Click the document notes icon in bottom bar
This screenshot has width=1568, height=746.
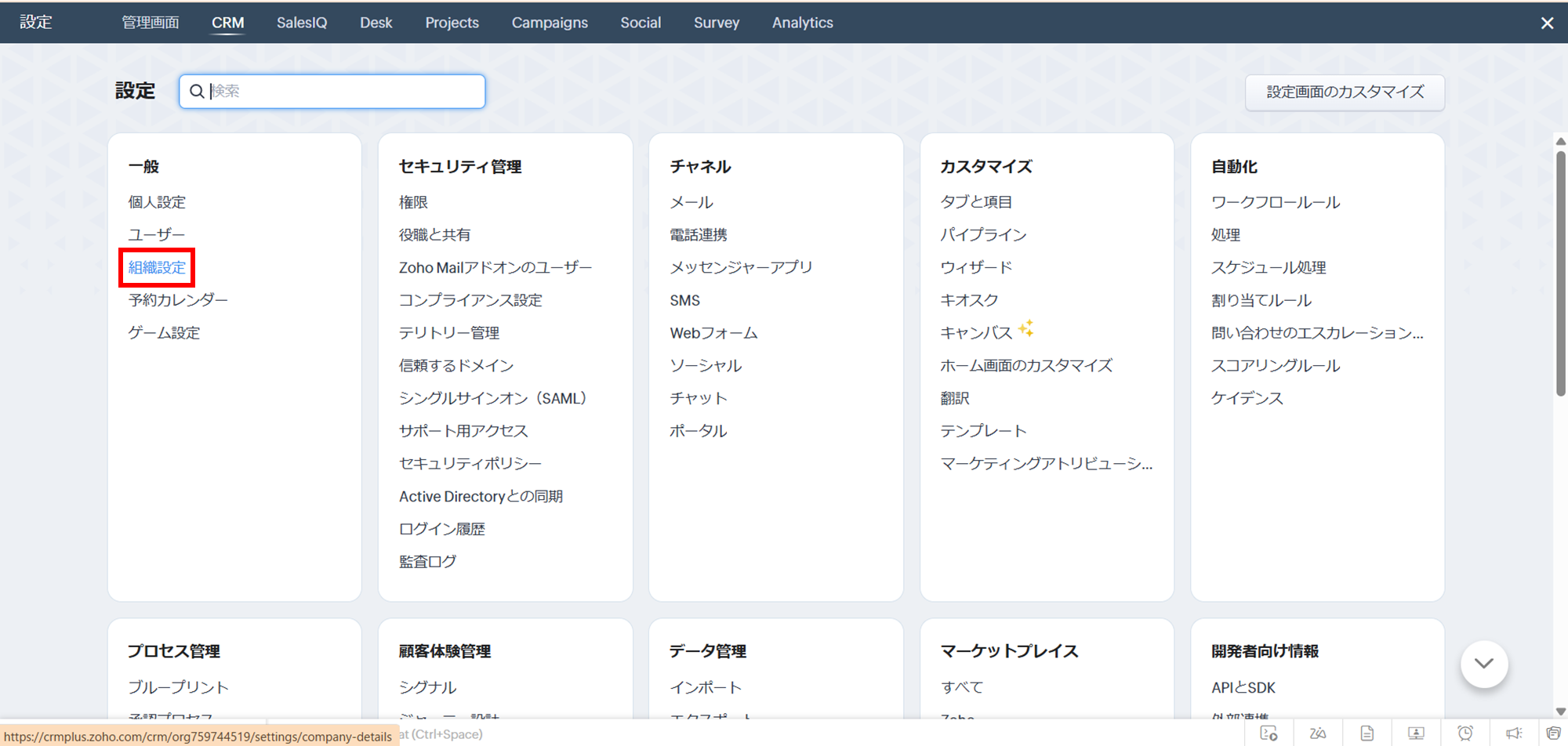click(1367, 733)
